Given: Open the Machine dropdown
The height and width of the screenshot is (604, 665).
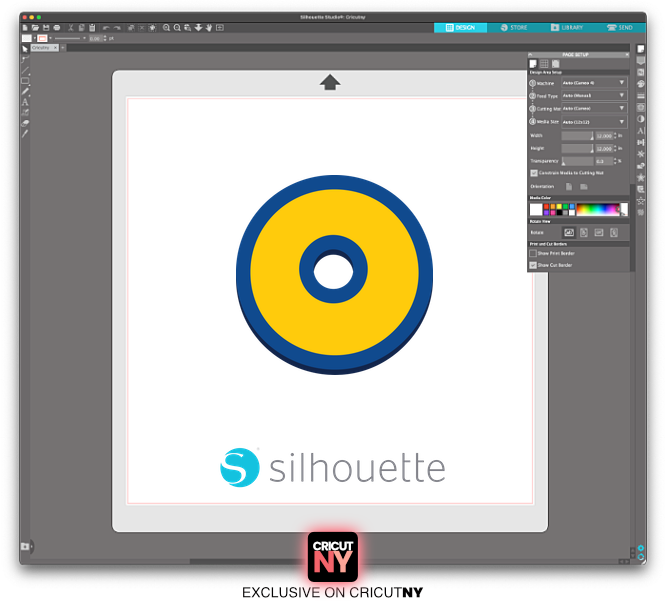Looking at the screenshot, I should [x=594, y=83].
